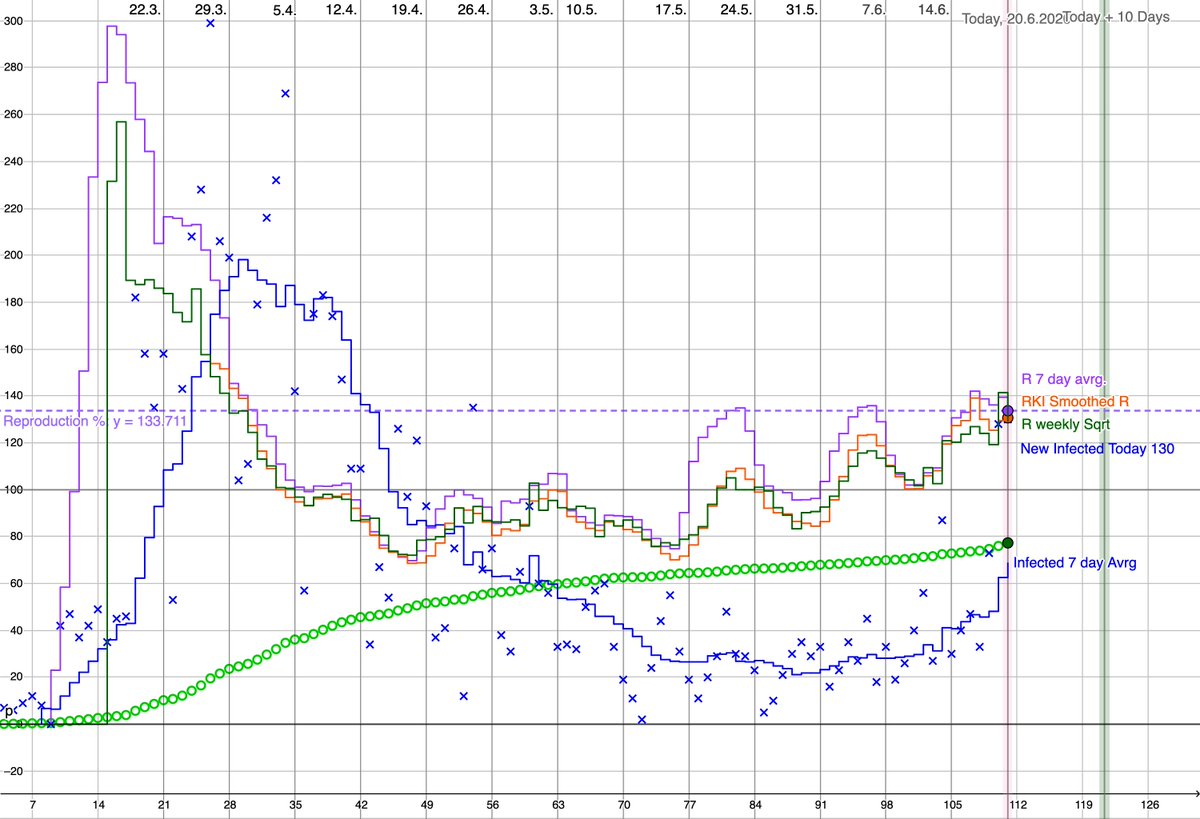The width and height of the screenshot is (1200, 819).
Task: Select the blue x data point near value 269
Action: (285, 93)
